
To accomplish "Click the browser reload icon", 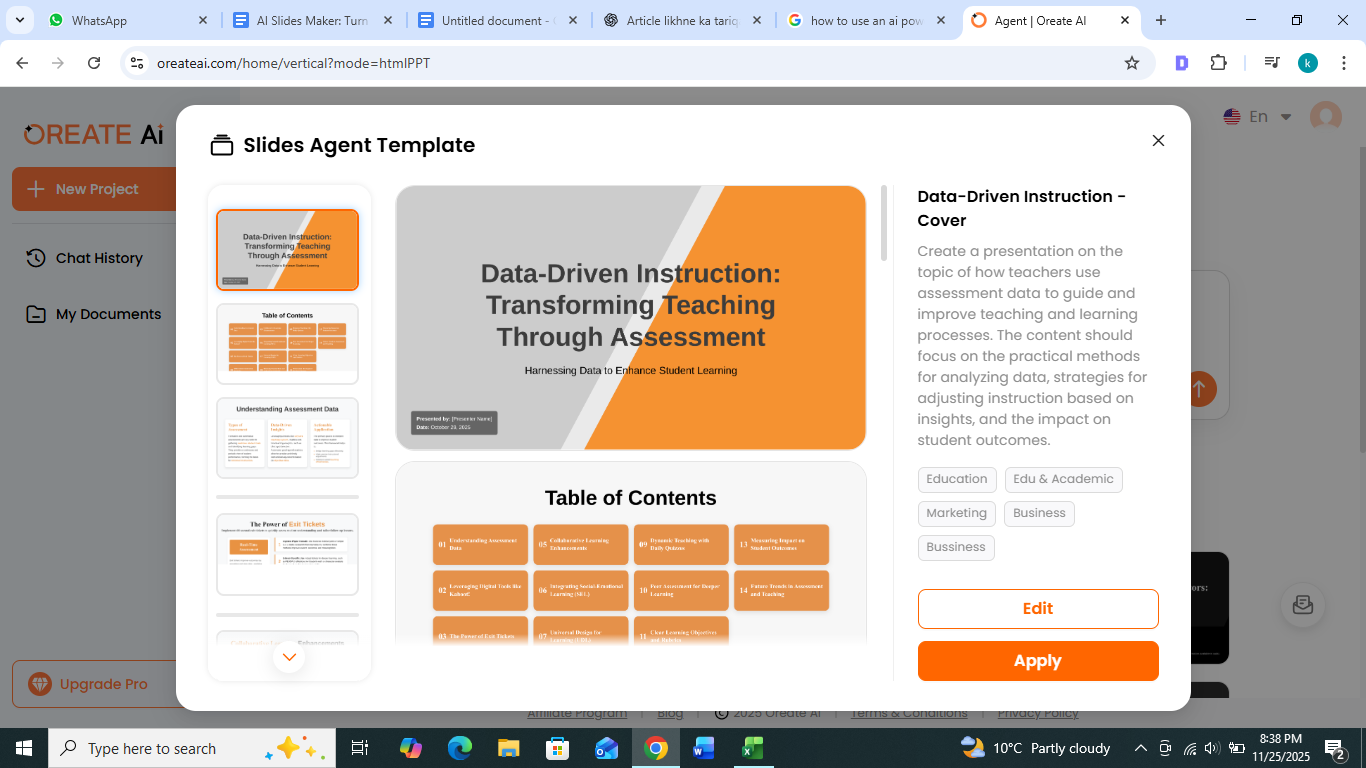I will (x=94, y=63).
